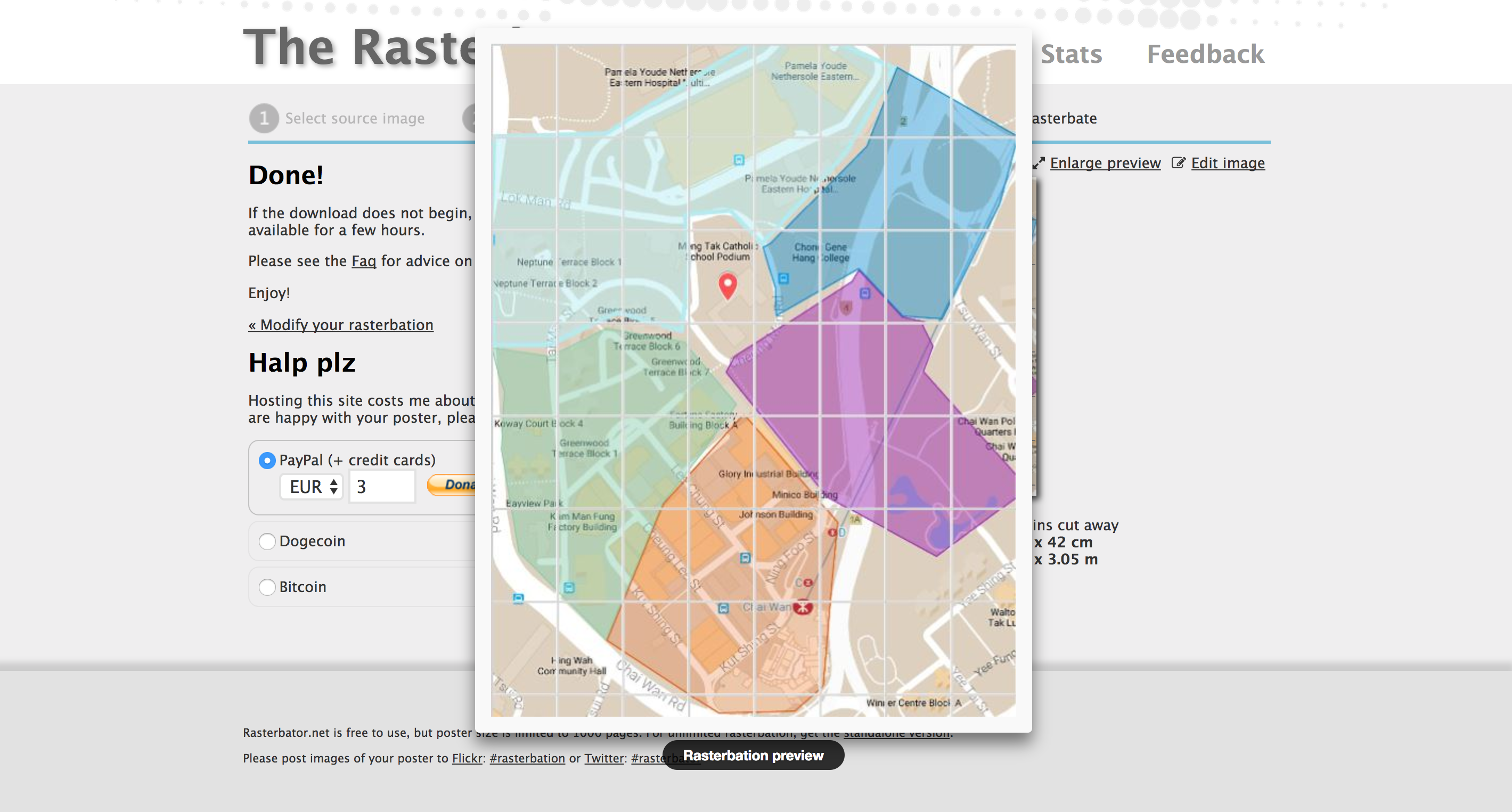The height and width of the screenshot is (812, 1512).
Task: Open the Stats menu item
Action: click(x=1071, y=54)
